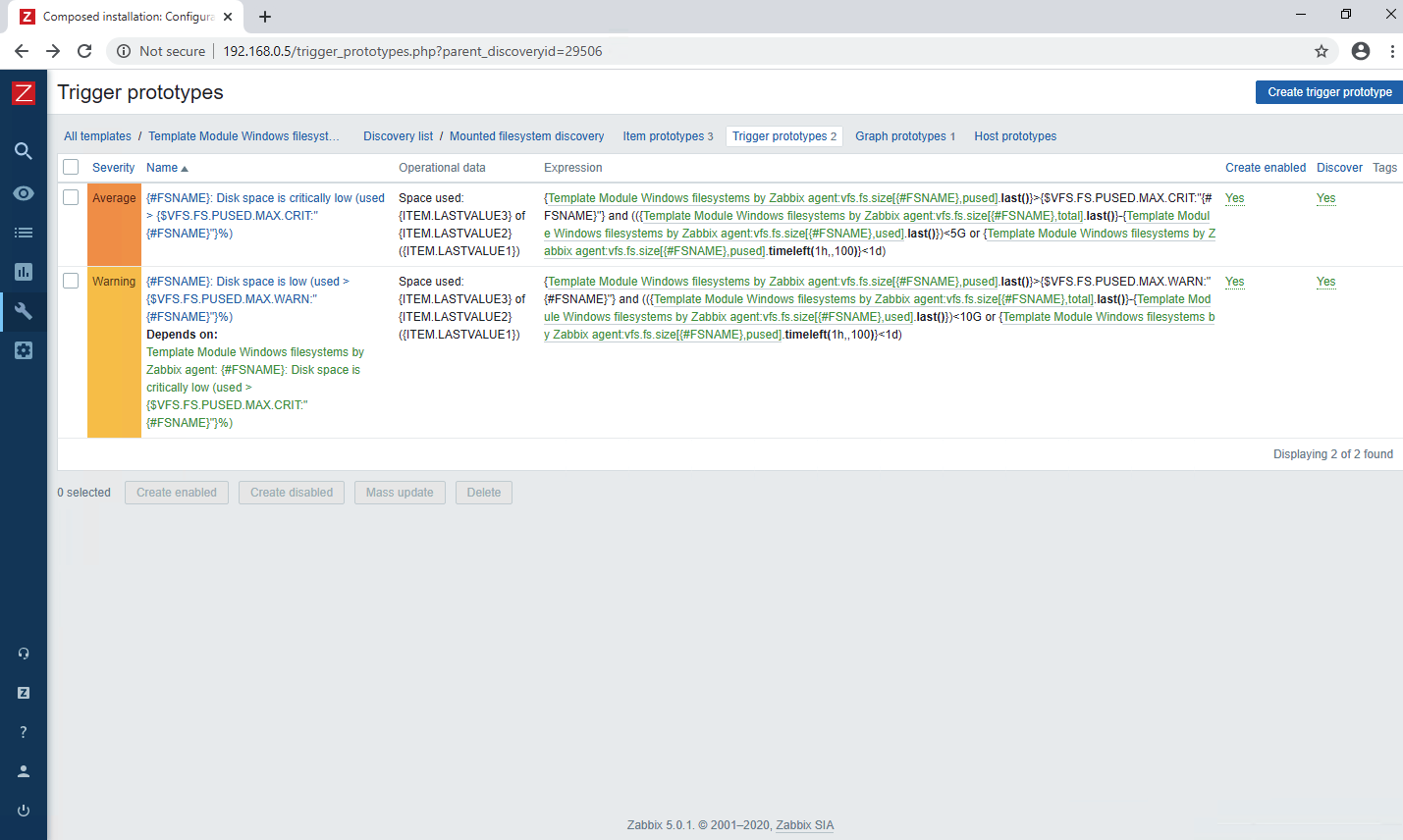Reload the page with refresh icon

(84, 51)
